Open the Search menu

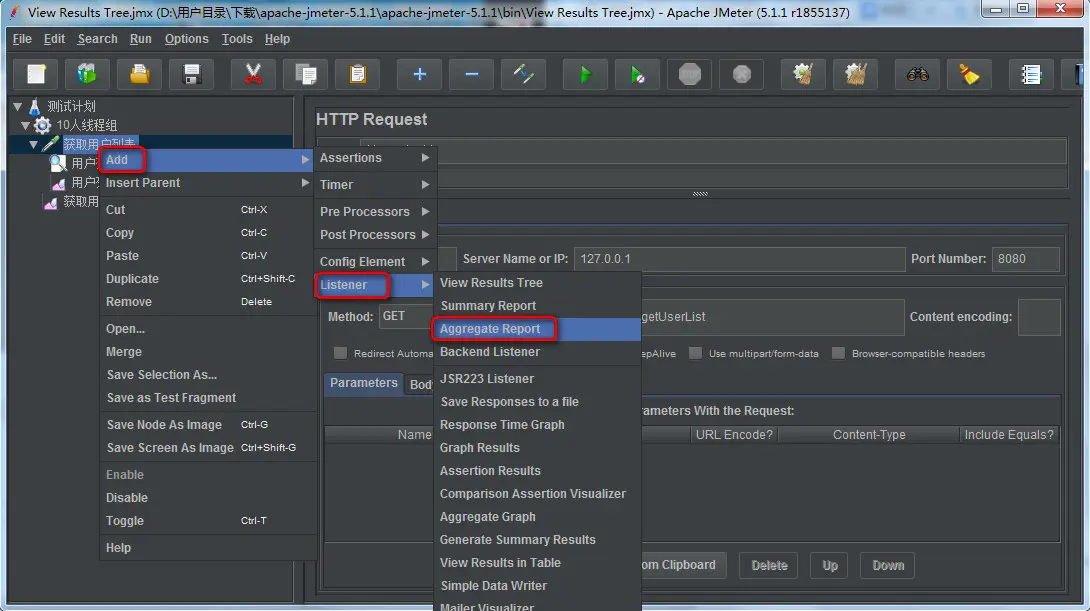click(x=97, y=39)
